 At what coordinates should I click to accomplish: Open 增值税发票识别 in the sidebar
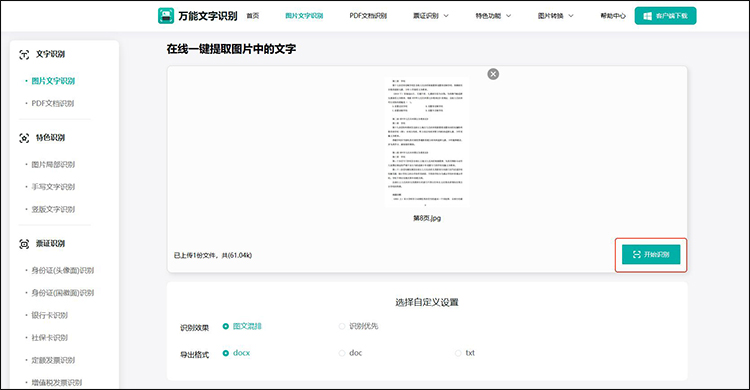tap(56, 383)
